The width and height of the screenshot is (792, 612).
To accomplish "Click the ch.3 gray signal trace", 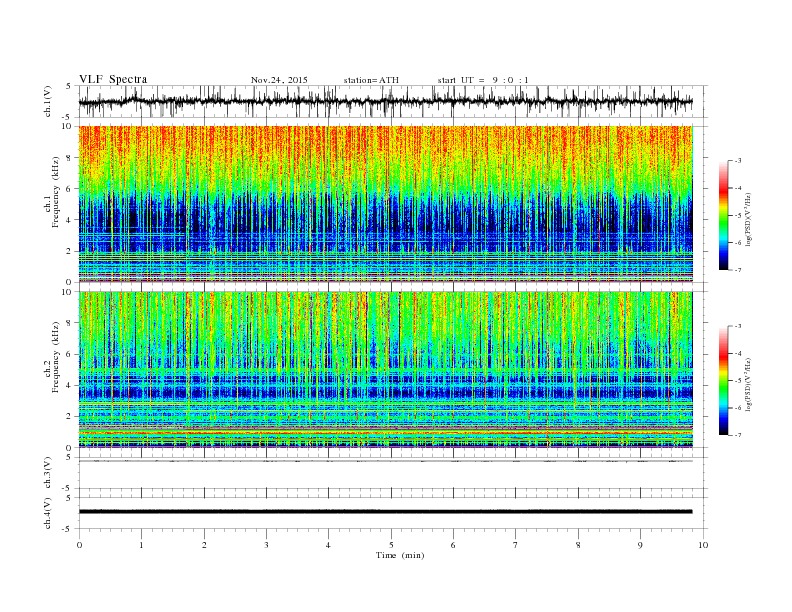I will [385, 461].
